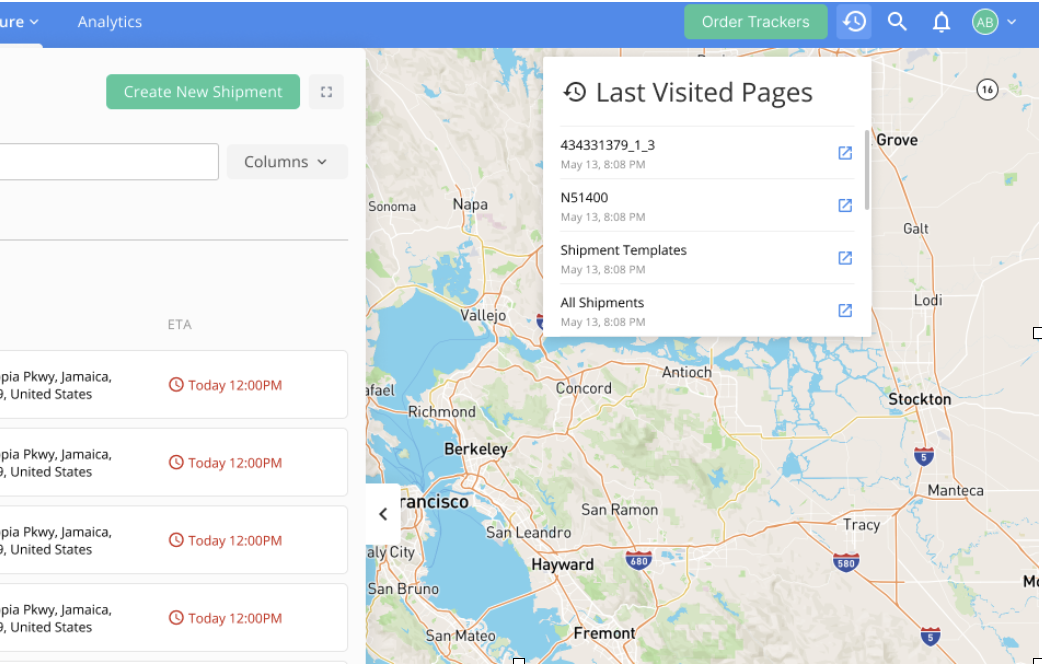Click the Sonoma label on the map

pyautogui.click(x=392, y=206)
